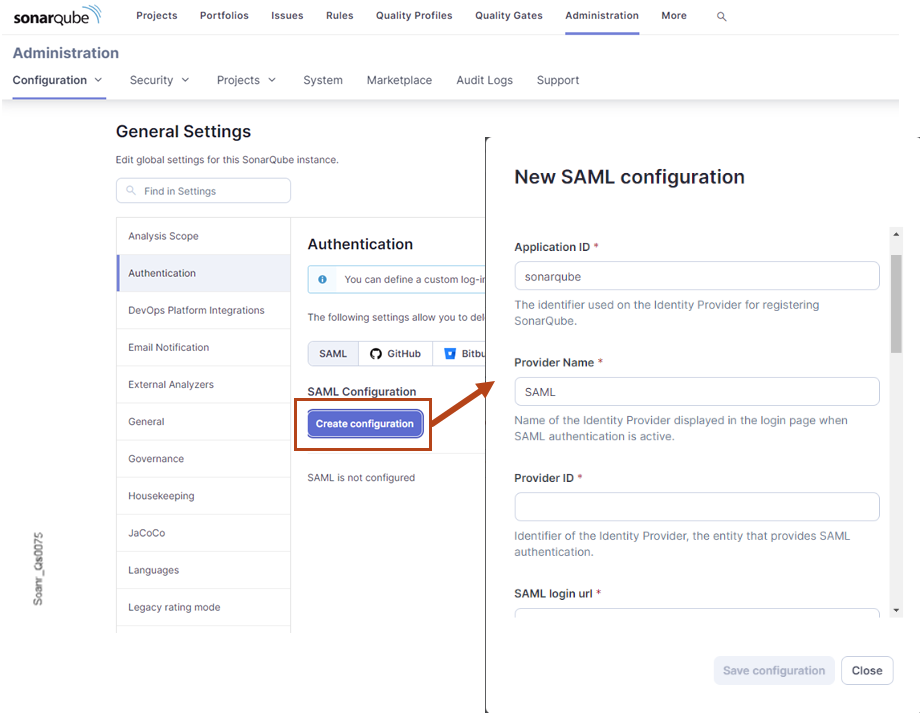The width and height of the screenshot is (920, 713).
Task: Click the Bitbucket bucket icon
Action: coord(450,353)
